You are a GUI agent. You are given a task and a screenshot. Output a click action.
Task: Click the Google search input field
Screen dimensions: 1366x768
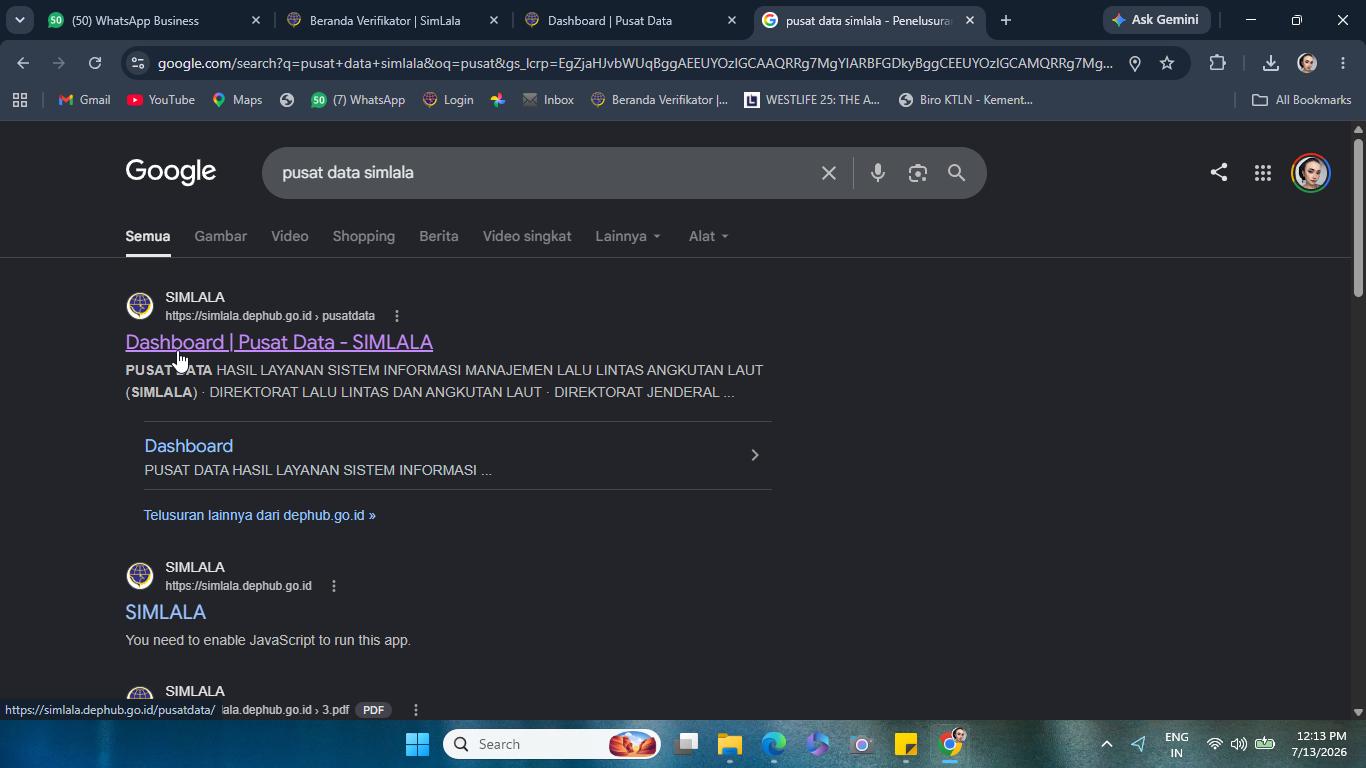540,173
